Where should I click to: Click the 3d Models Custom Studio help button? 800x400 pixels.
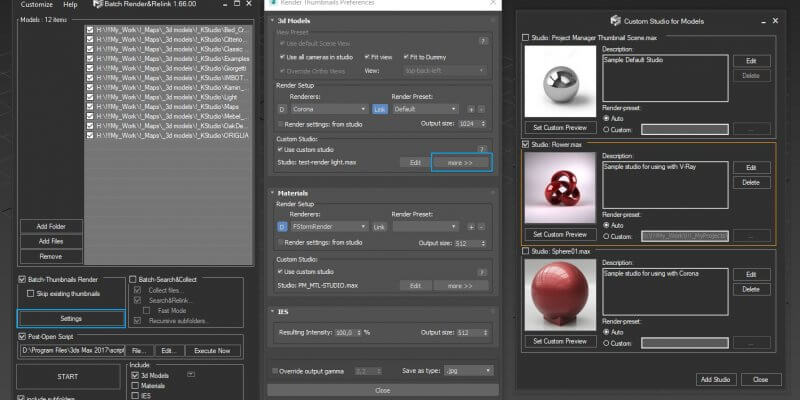click(x=483, y=149)
